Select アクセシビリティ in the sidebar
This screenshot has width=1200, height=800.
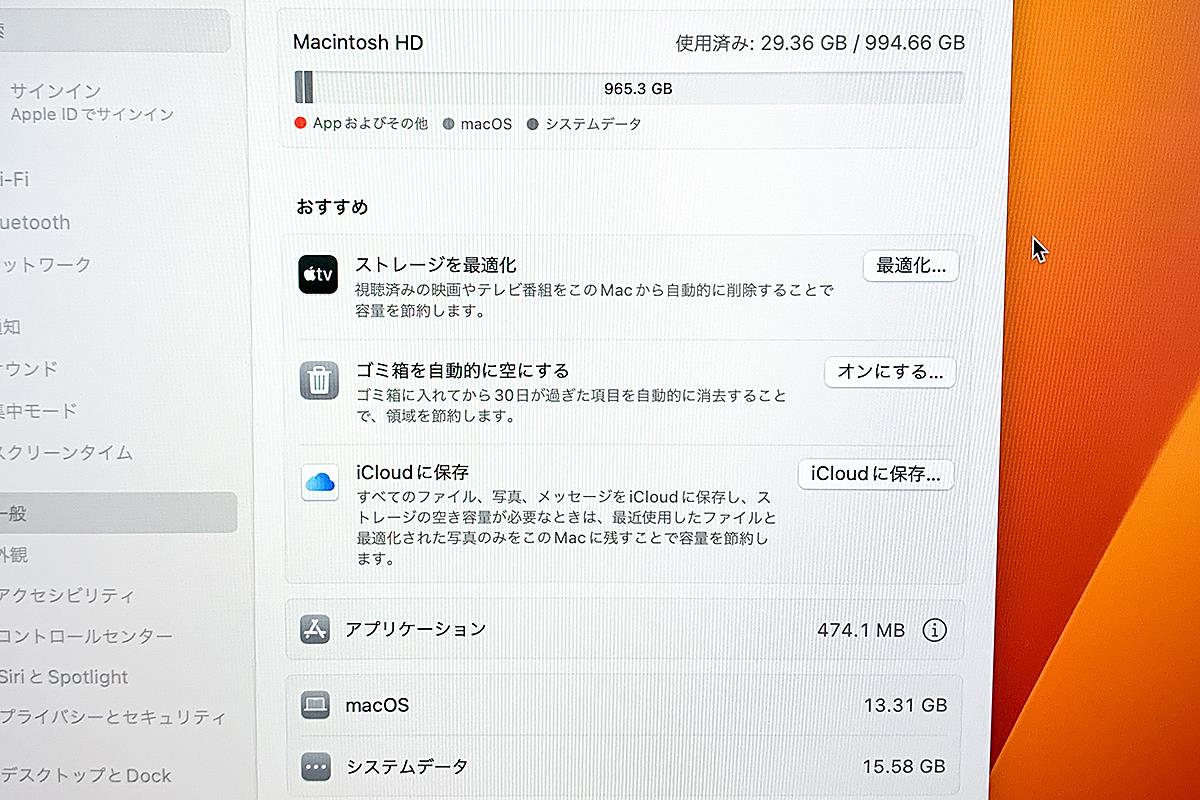(67, 596)
